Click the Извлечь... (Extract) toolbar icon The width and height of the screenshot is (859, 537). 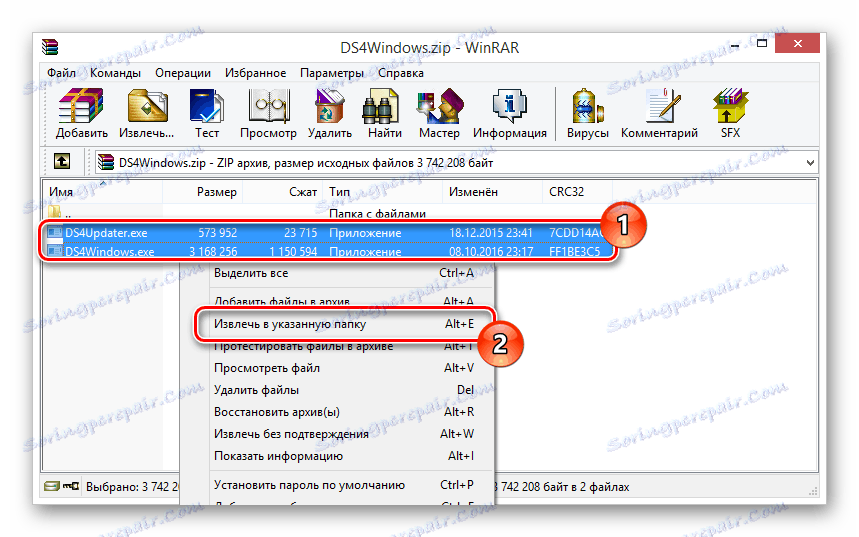point(147,113)
